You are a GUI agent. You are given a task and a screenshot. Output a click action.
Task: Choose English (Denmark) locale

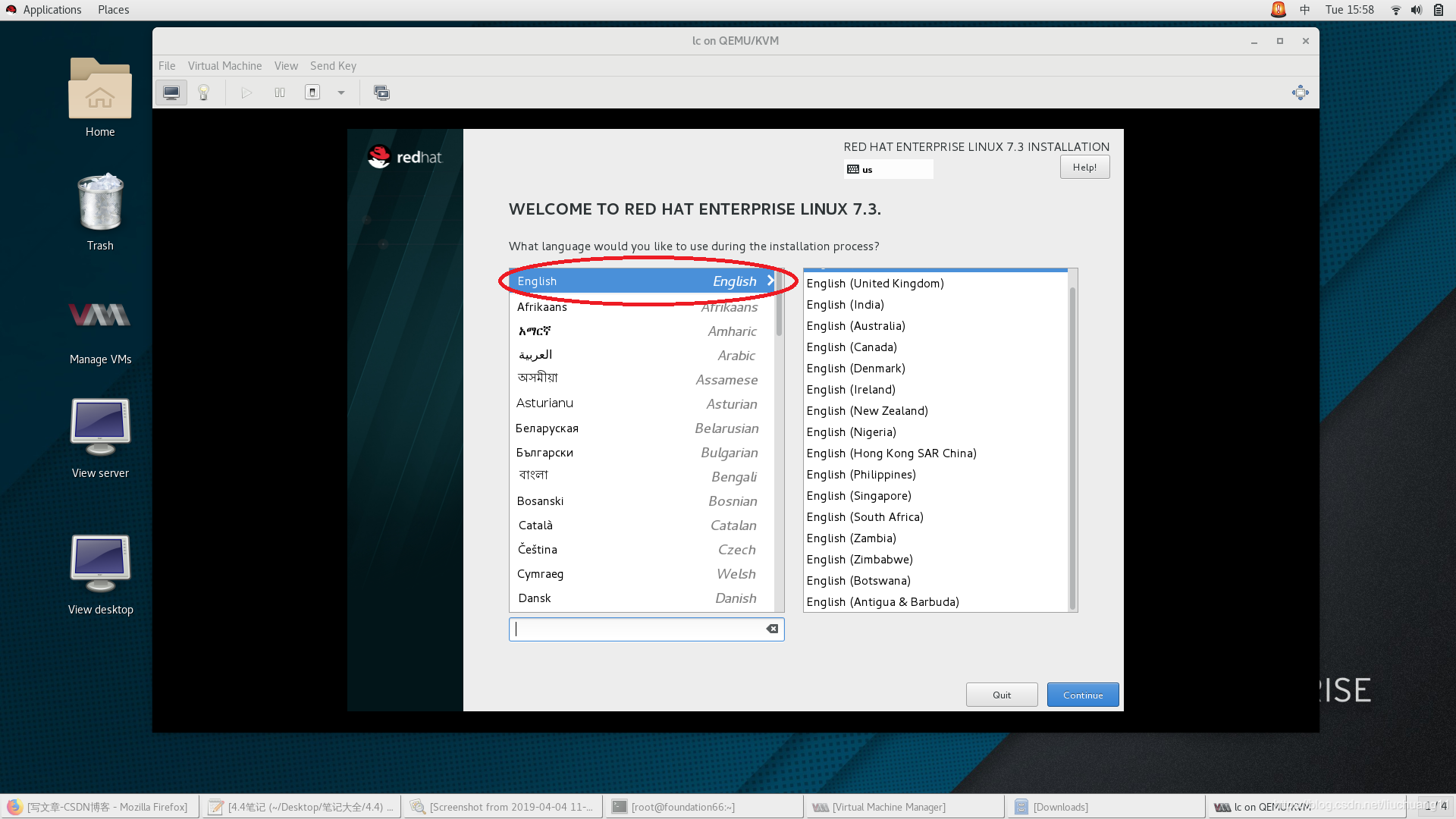coord(935,369)
